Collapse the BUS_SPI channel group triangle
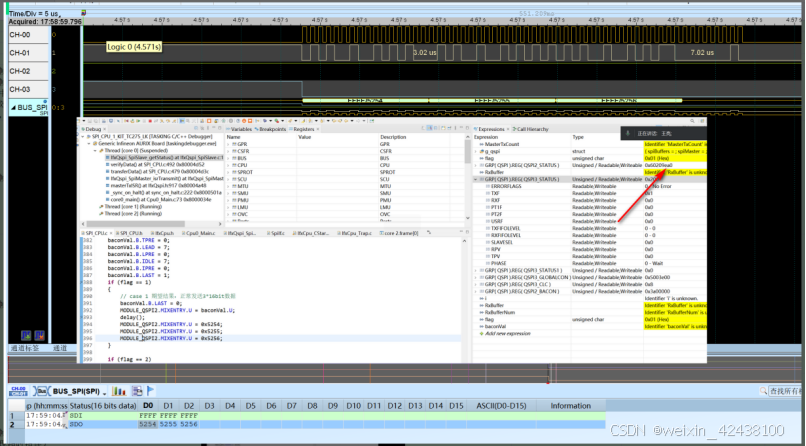This screenshot has height=446, width=806. tap(13, 107)
